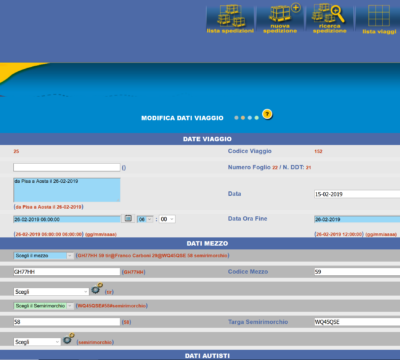Click the gears icon beside tir
The image size is (400, 360).
(x=97, y=288)
